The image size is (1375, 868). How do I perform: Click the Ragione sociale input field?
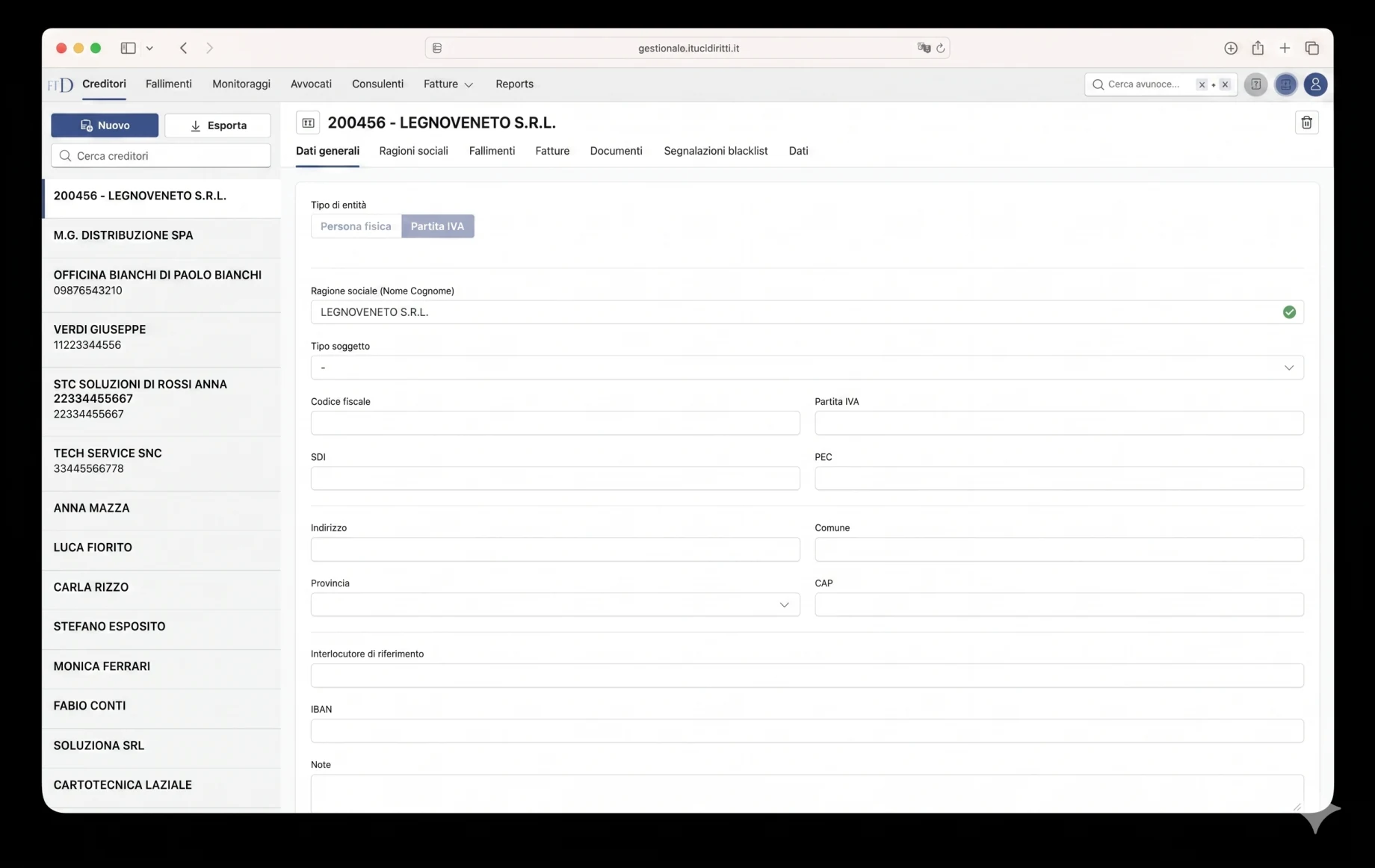click(x=807, y=312)
